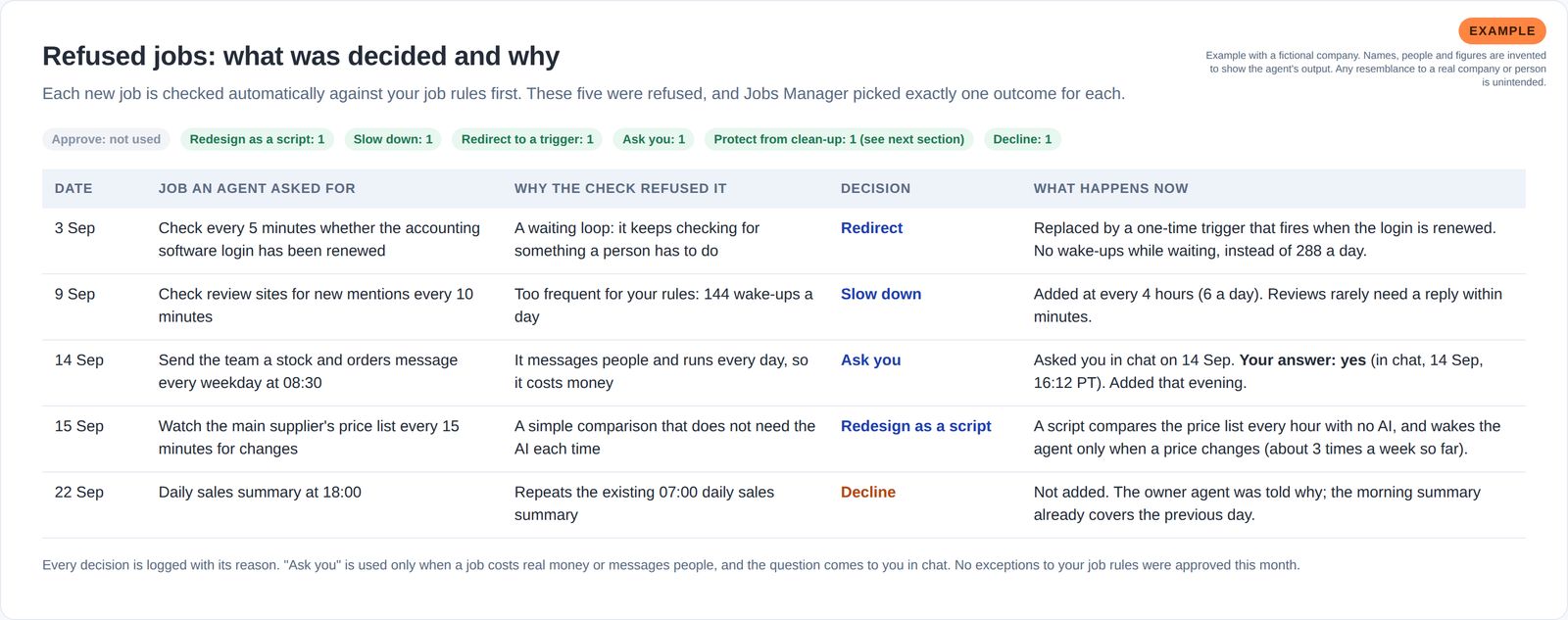The height and width of the screenshot is (620, 1568).
Task: Click 'WHY THE CHECK REFUSED IT' header
Action: tap(620, 188)
